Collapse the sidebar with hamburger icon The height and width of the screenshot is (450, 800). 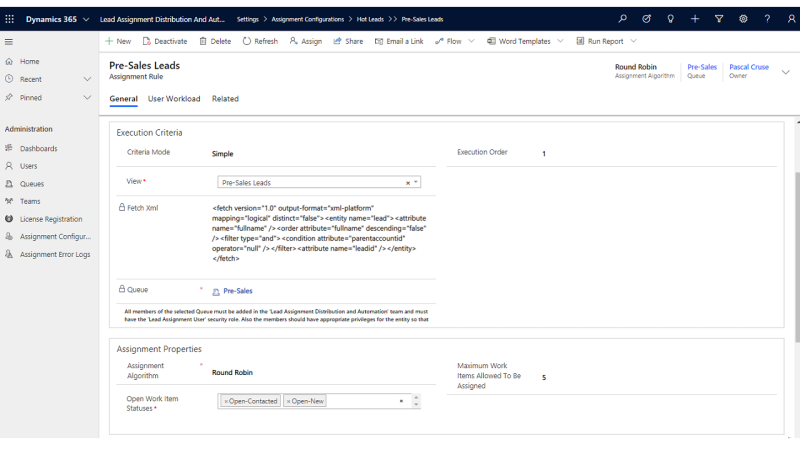click(9, 41)
